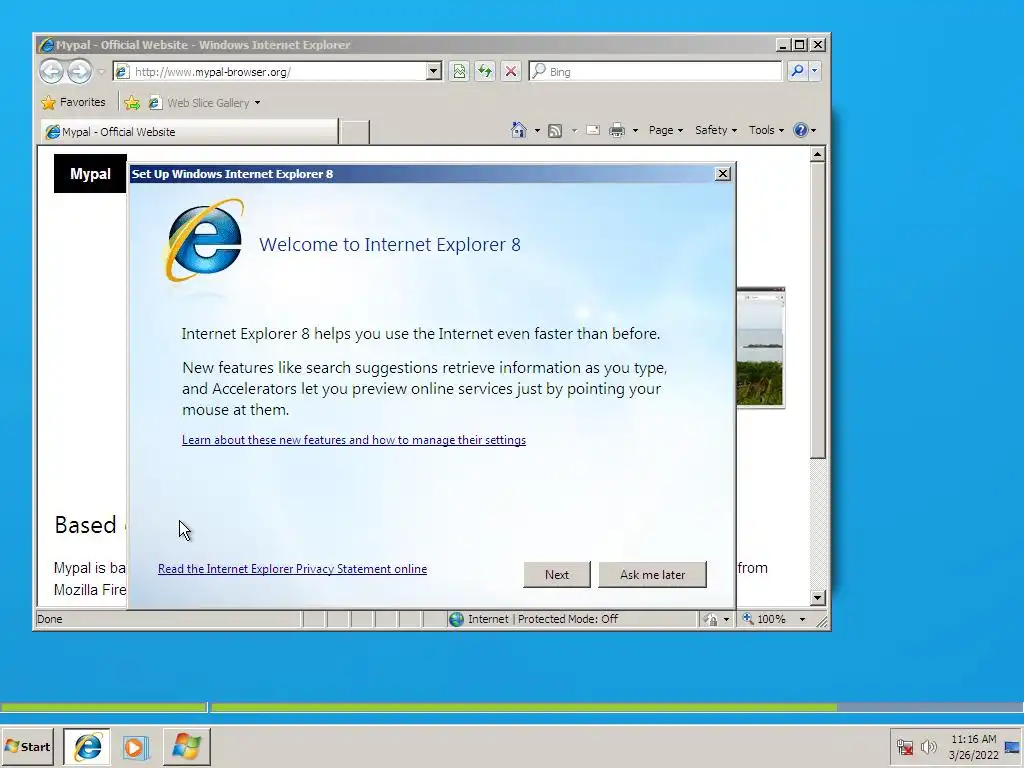1024x768 pixels.
Task: Click the Internet zone globe icon in status bar
Action: tap(456, 619)
